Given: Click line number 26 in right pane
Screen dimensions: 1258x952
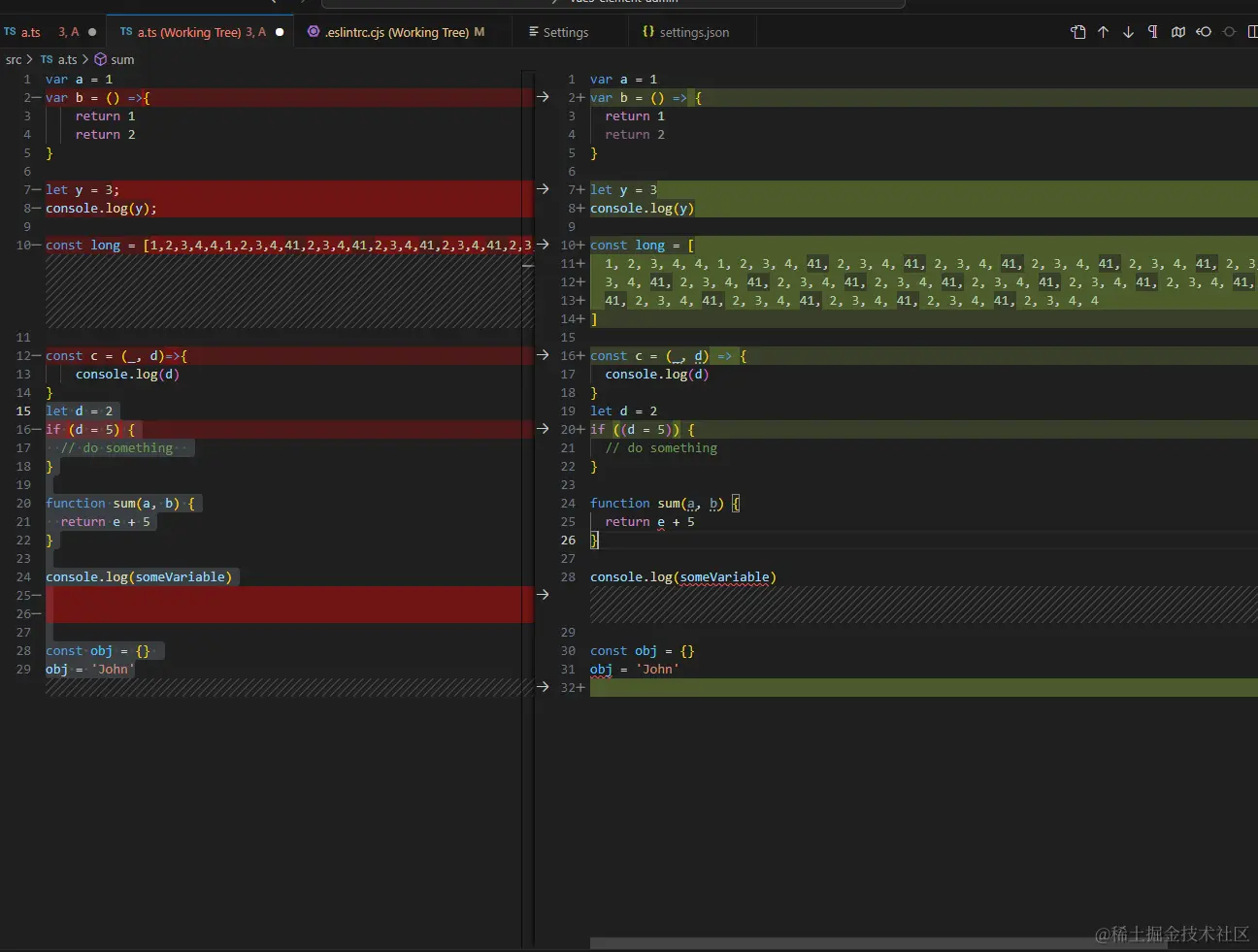Looking at the screenshot, I should 568,540.
